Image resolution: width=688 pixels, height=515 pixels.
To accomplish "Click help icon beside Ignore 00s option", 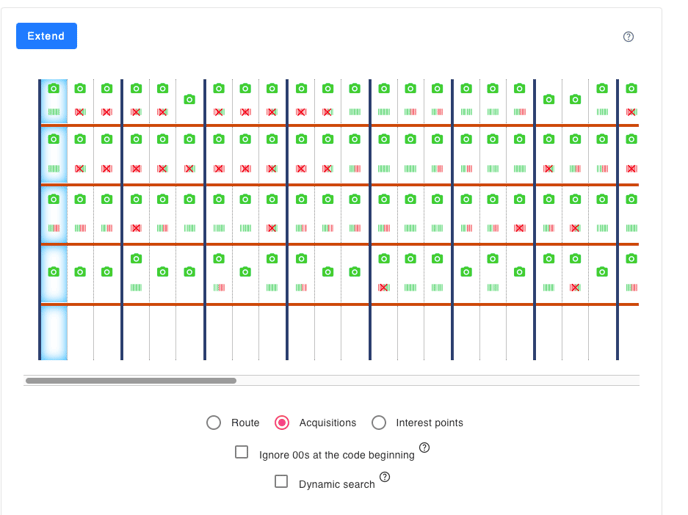I will point(424,448).
